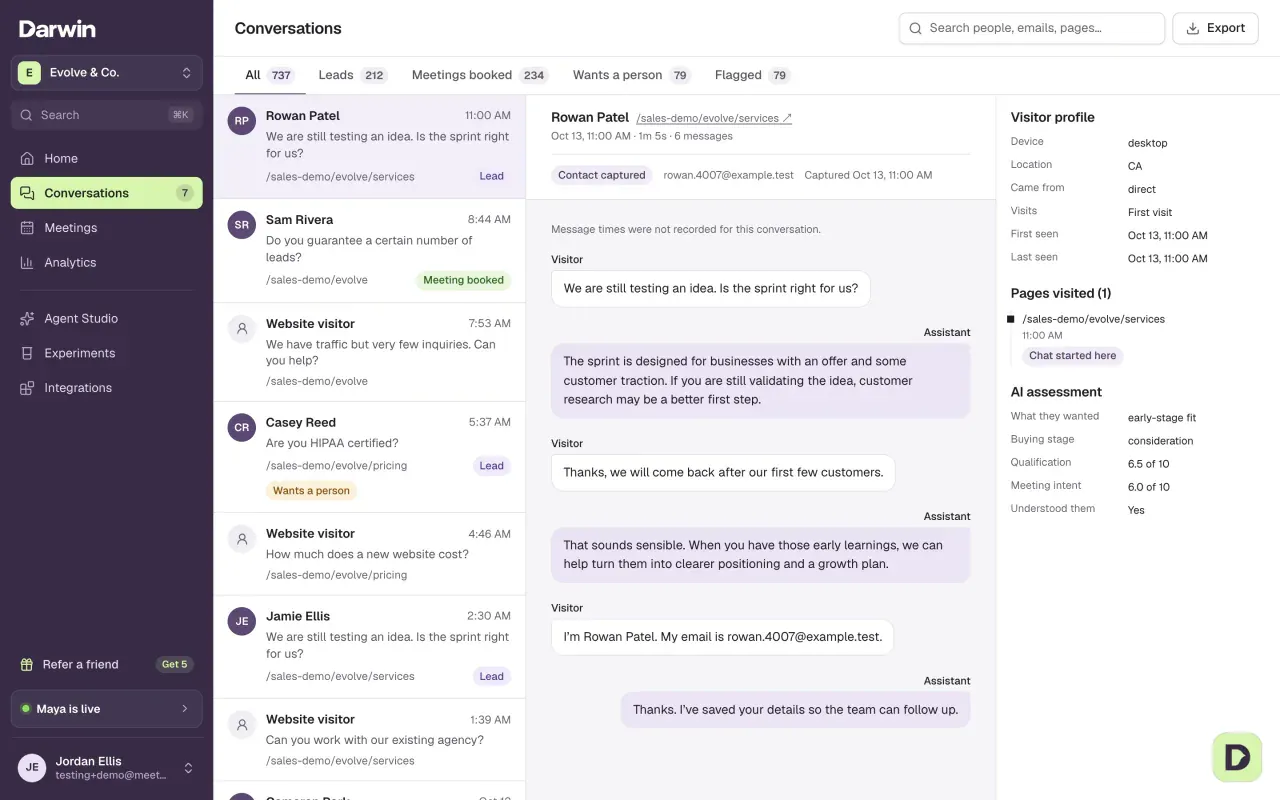Screen dimensions: 1280x800
Task: Focus the sidebar Search field
Action: (x=106, y=115)
